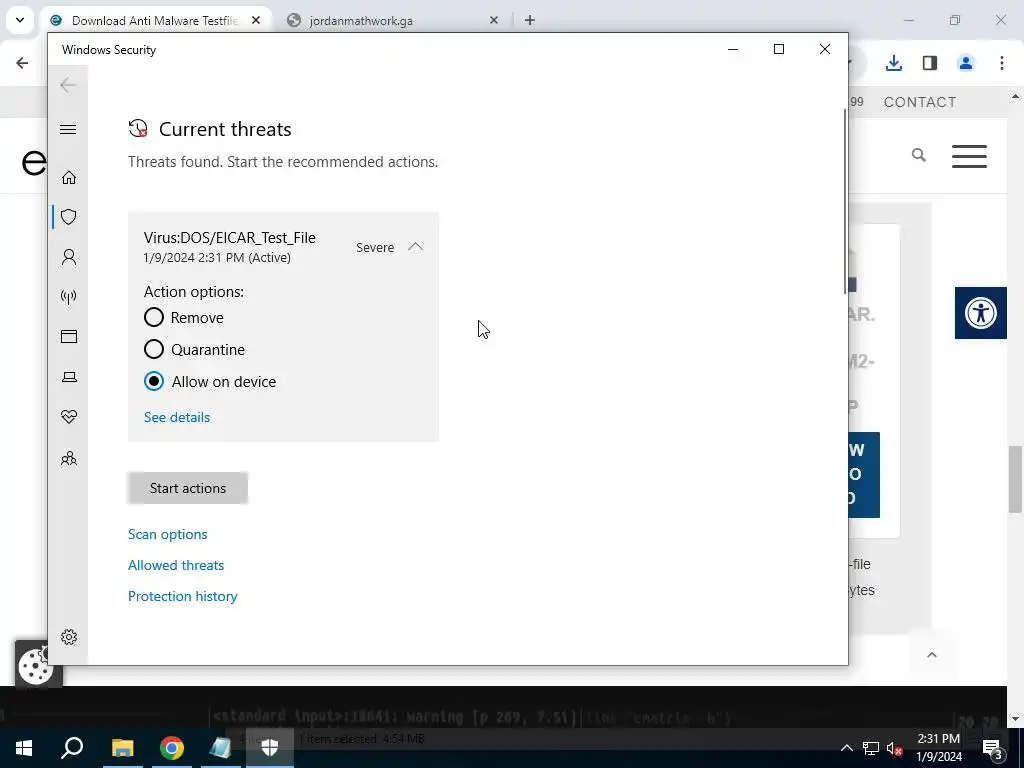
Task: Open Chrome three-dot menu
Action: pyautogui.click(x=1002, y=63)
